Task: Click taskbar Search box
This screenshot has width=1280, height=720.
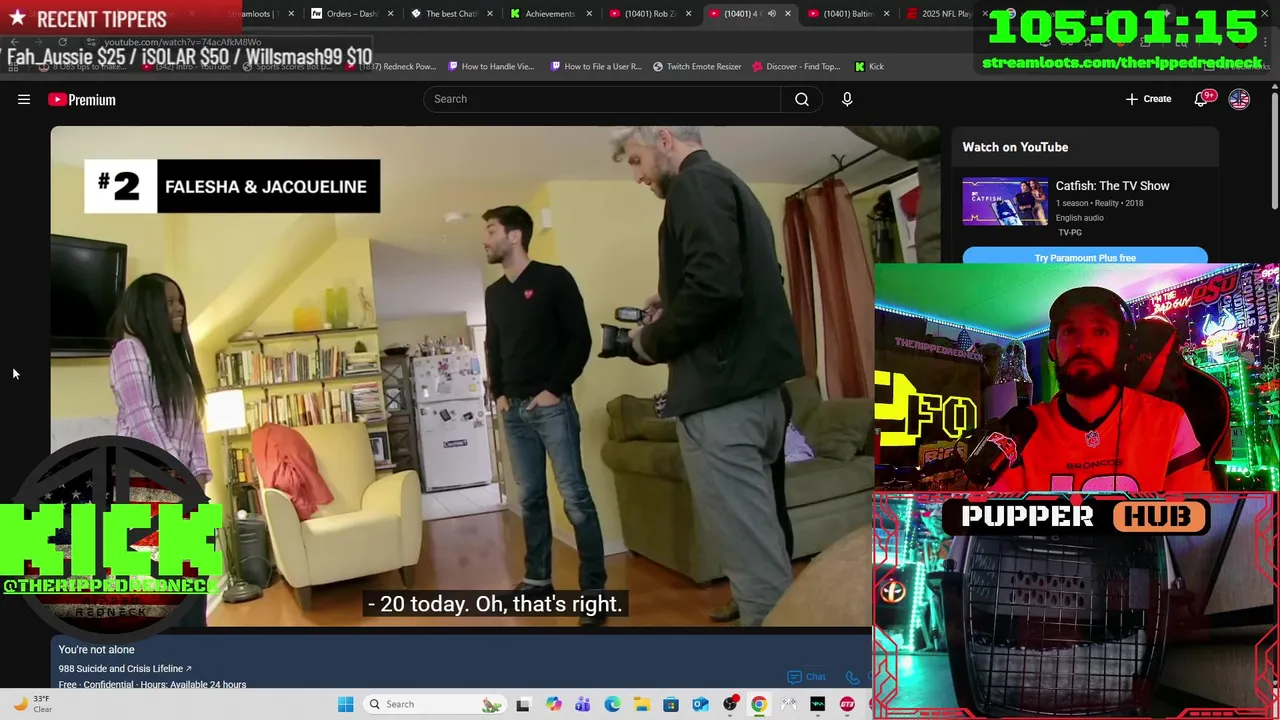Action: 434,704
